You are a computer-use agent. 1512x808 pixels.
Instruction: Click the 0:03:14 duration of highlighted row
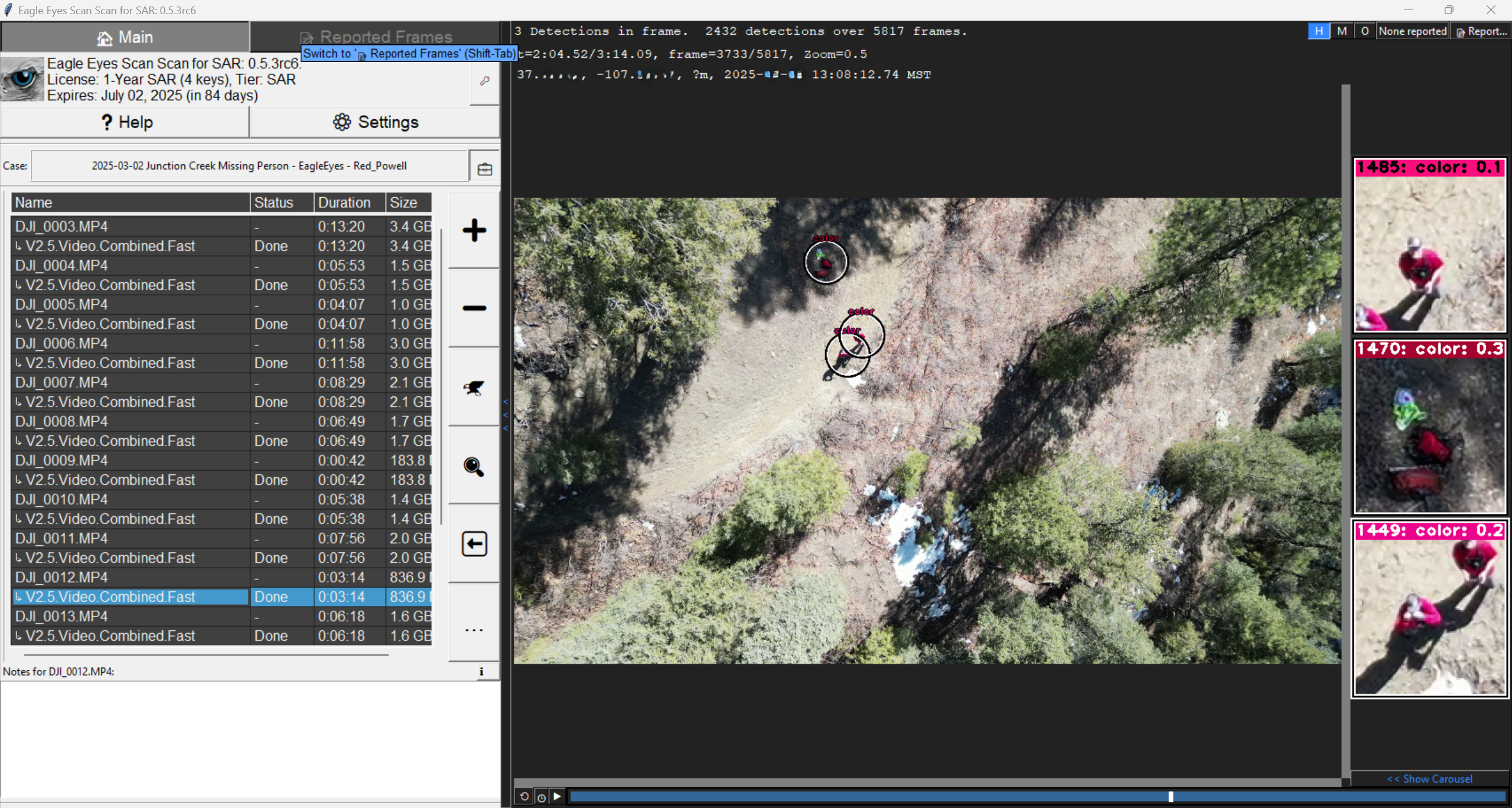pyautogui.click(x=341, y=597)
